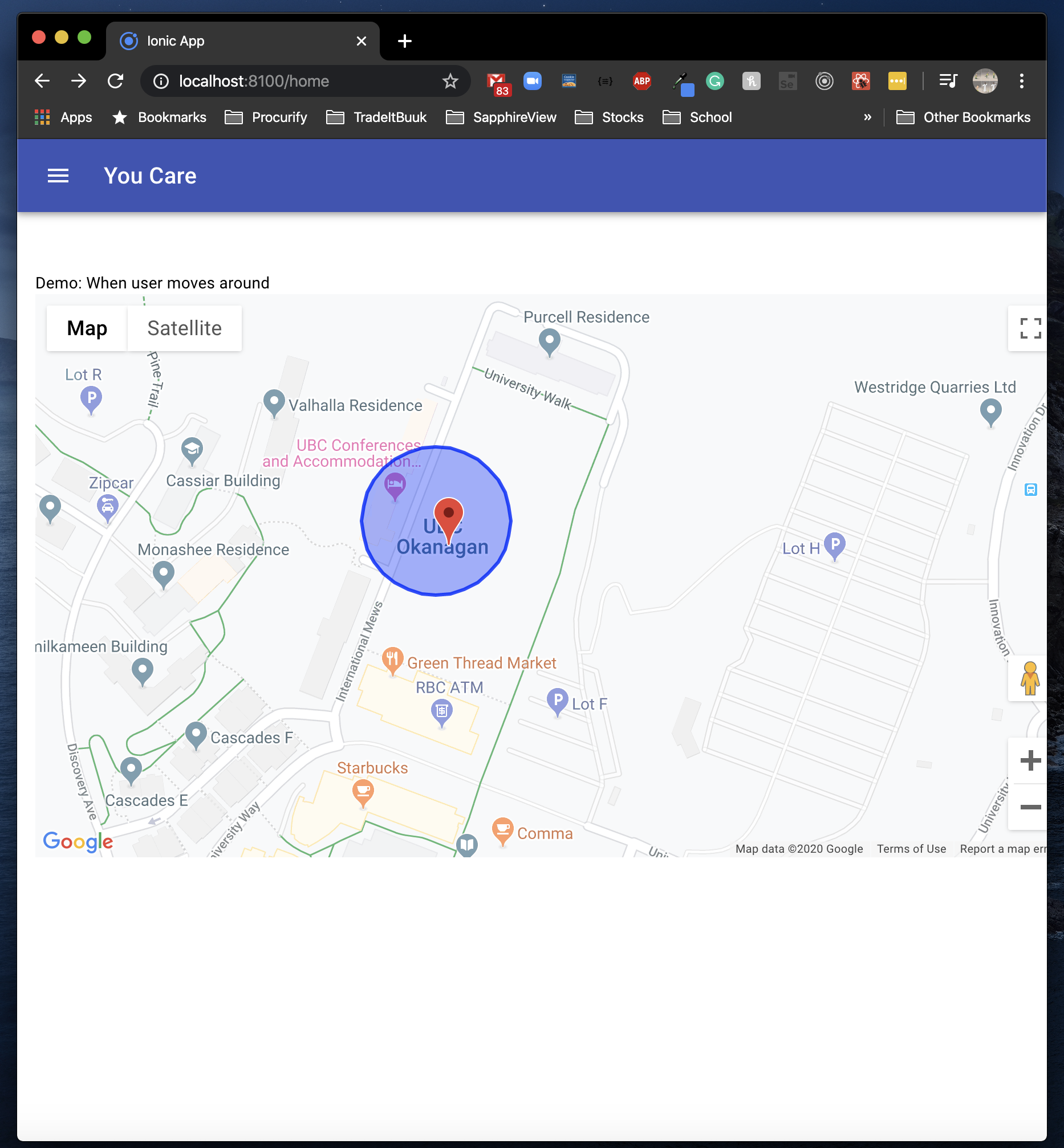Open the Apps shortcut in bookmarks bar
This screenshot has width=1064, height=1148.
click(63, 117)
